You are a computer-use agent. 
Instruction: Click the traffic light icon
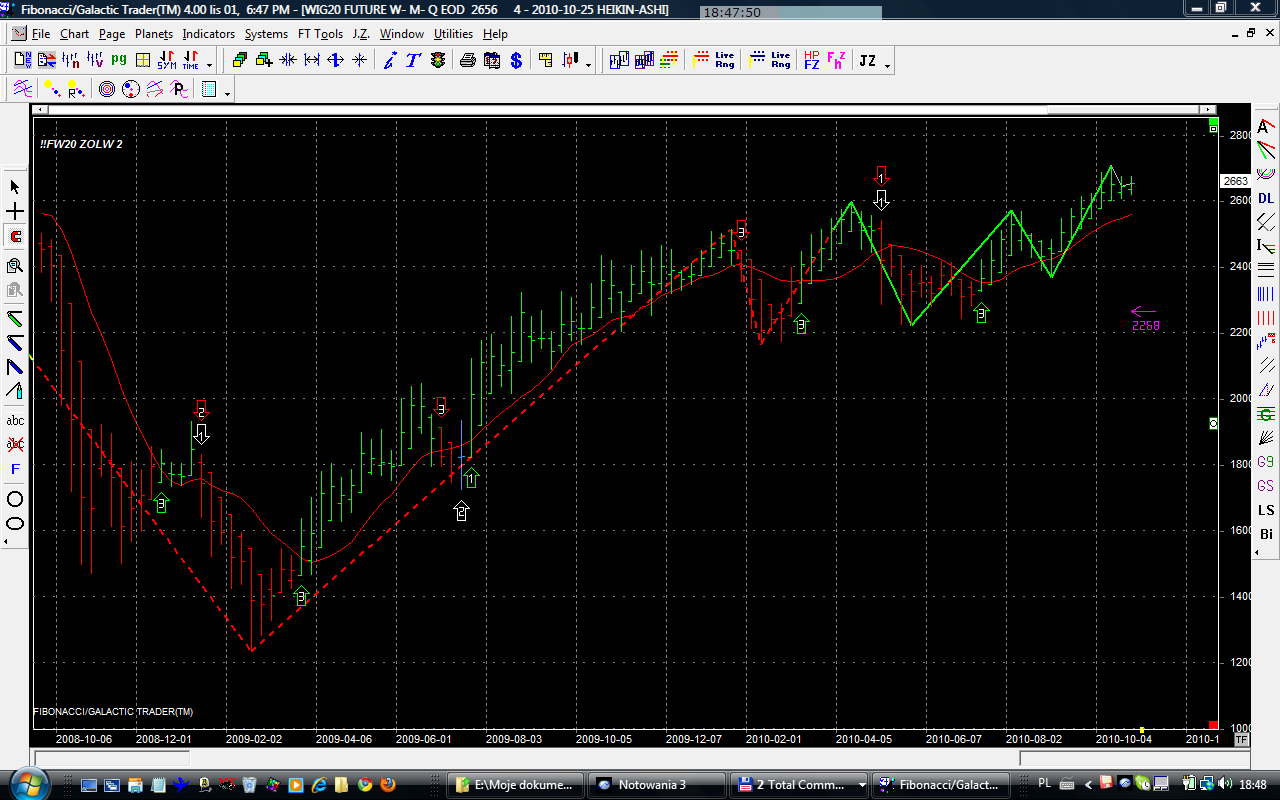[x=438, y=61]
